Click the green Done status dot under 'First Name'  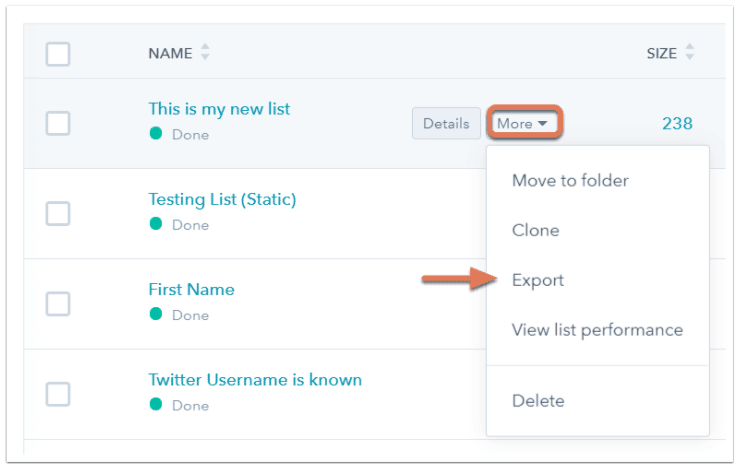pyautogui.click(x=156, y=314)
